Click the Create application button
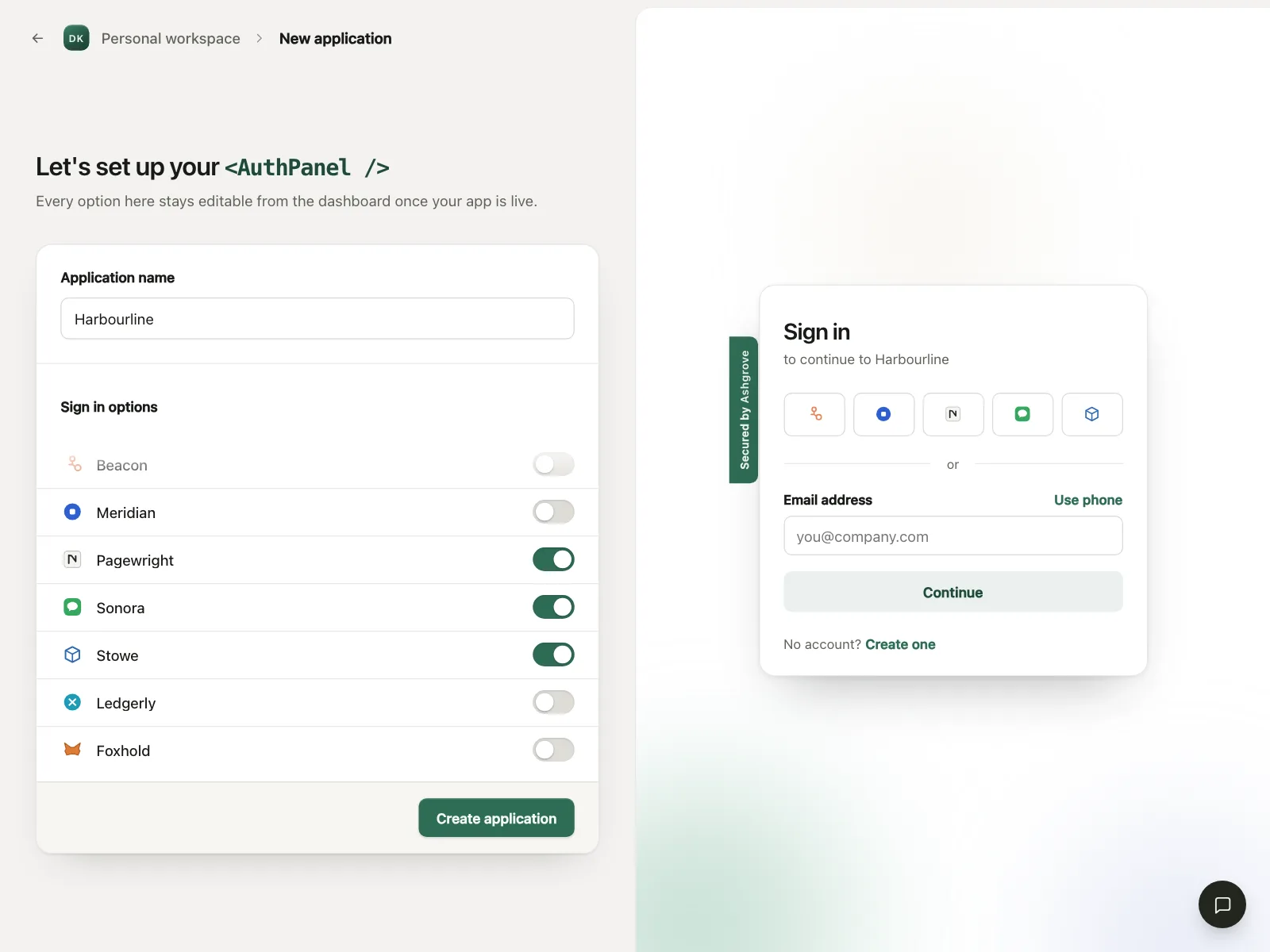 click(496, 818)
